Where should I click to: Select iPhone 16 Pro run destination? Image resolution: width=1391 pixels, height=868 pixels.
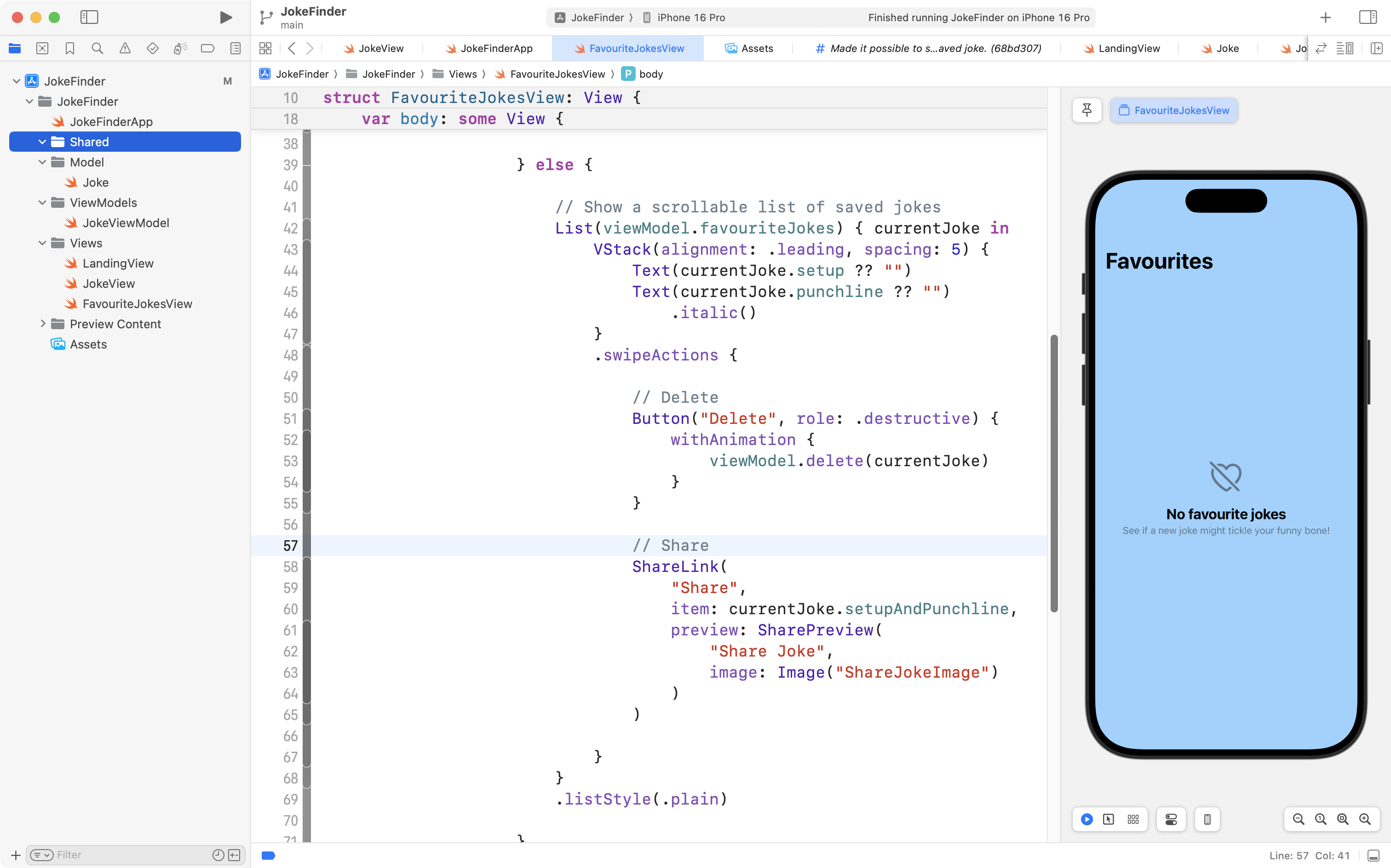pyautogui.click(x=691, y=17)
